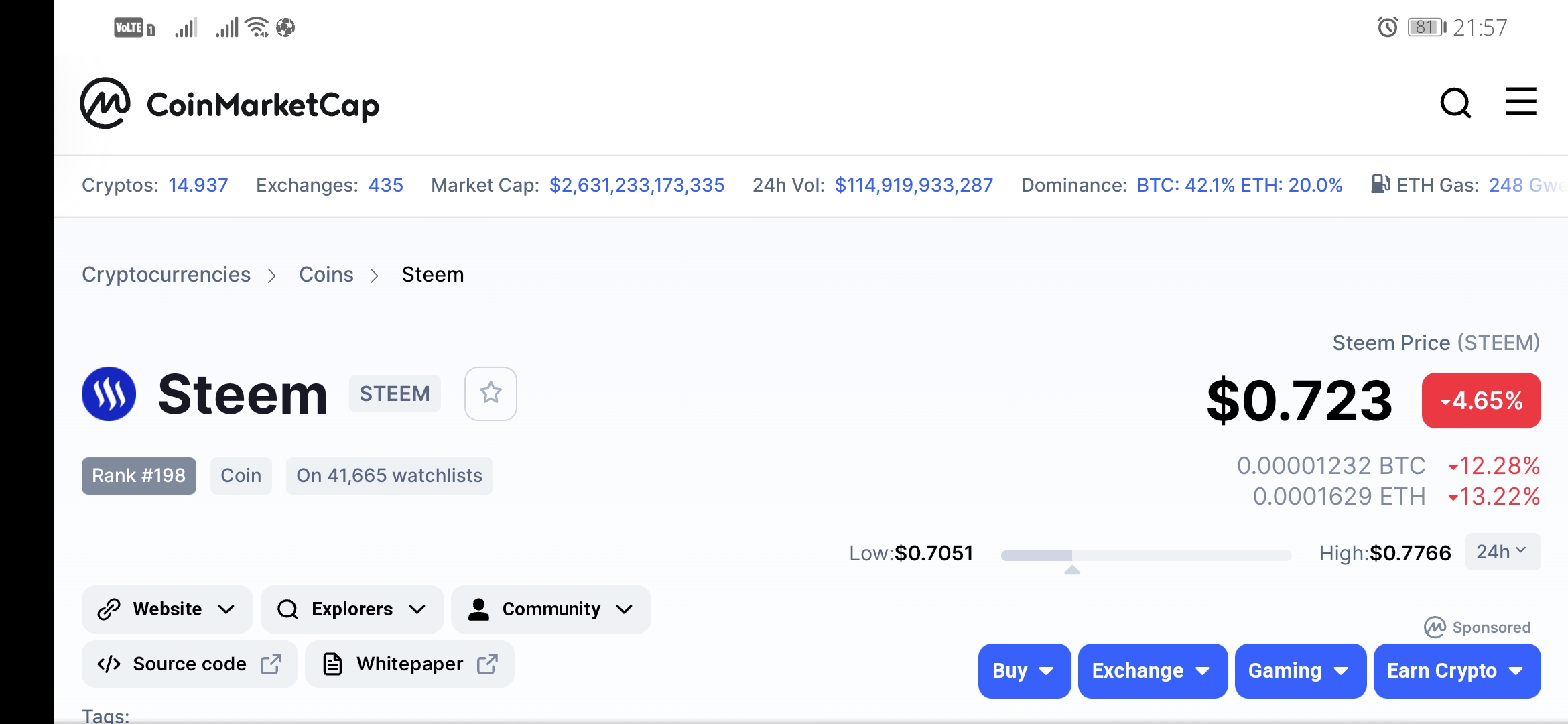Click the High $0.7766 value
The width and height of the screenshot is (1568, 724).
coord(1411,553)
